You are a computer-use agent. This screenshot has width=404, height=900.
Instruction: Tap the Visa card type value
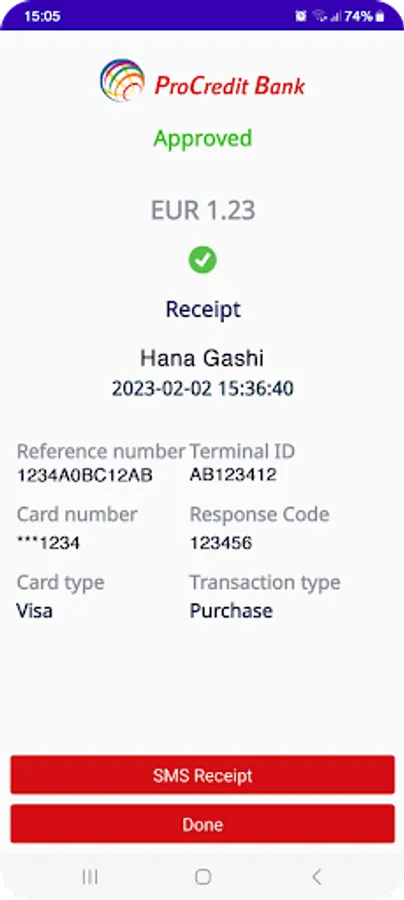point(34,611)
